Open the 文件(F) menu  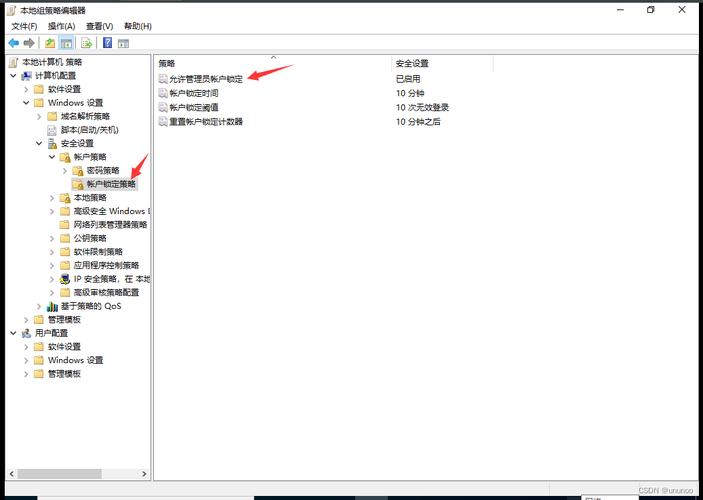coord(24,26)
